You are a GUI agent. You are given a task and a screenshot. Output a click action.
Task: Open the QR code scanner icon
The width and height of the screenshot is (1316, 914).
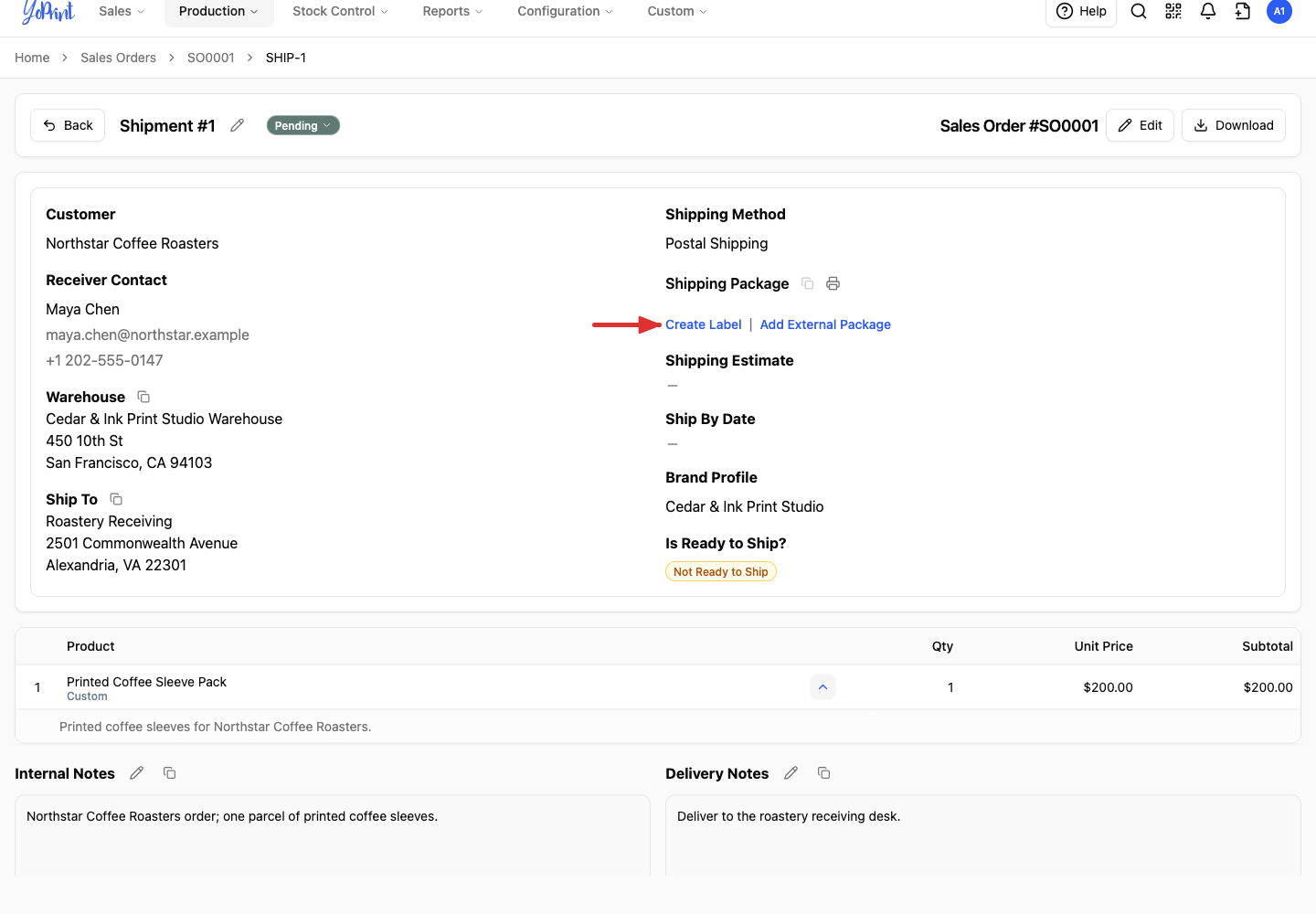point(1173,11)
